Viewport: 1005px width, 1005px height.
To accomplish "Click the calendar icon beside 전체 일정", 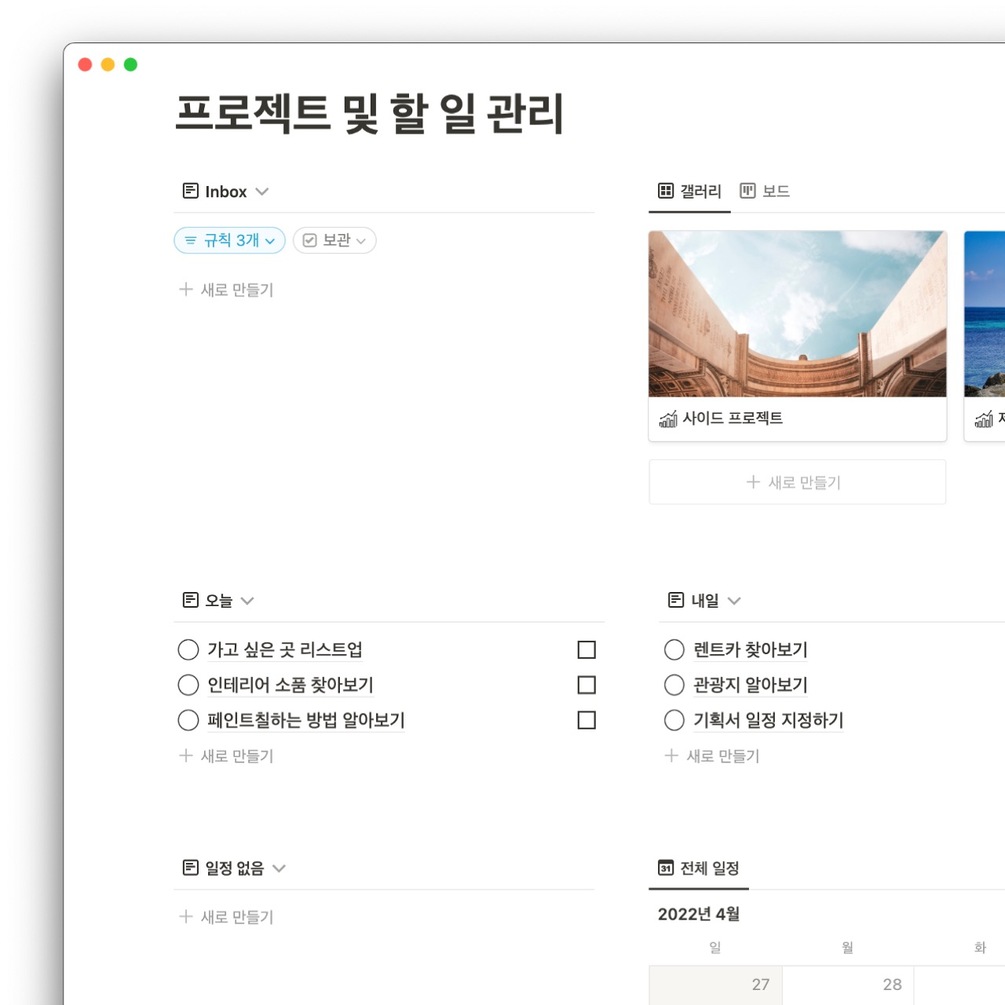I will 665,867.
